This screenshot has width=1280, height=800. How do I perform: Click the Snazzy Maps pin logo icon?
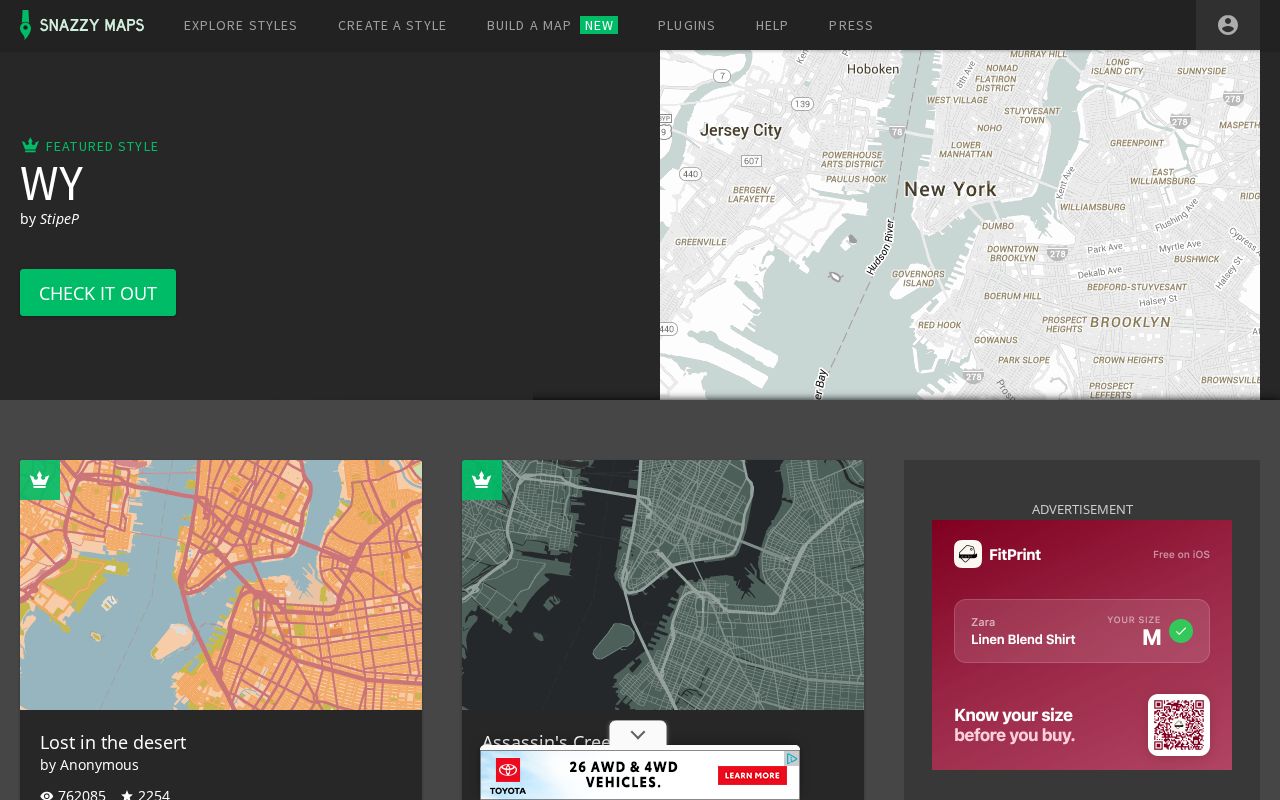[x=26, y=25]
